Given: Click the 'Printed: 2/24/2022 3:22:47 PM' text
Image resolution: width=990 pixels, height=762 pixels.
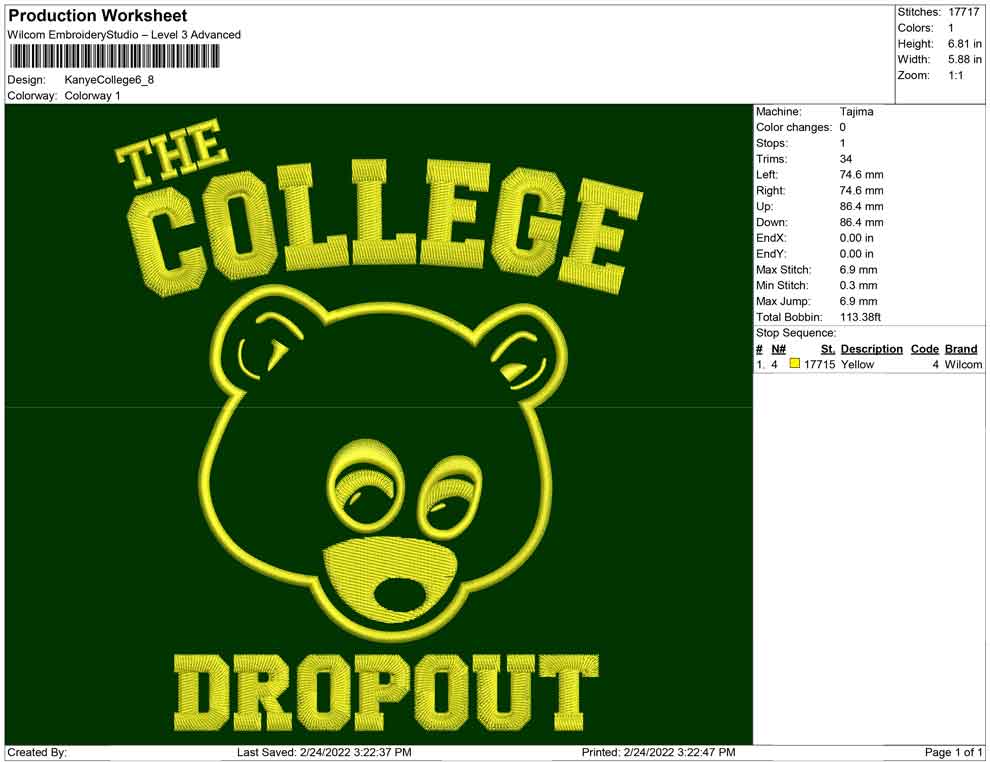Looking at the screenshot, I should pos(659,752).
